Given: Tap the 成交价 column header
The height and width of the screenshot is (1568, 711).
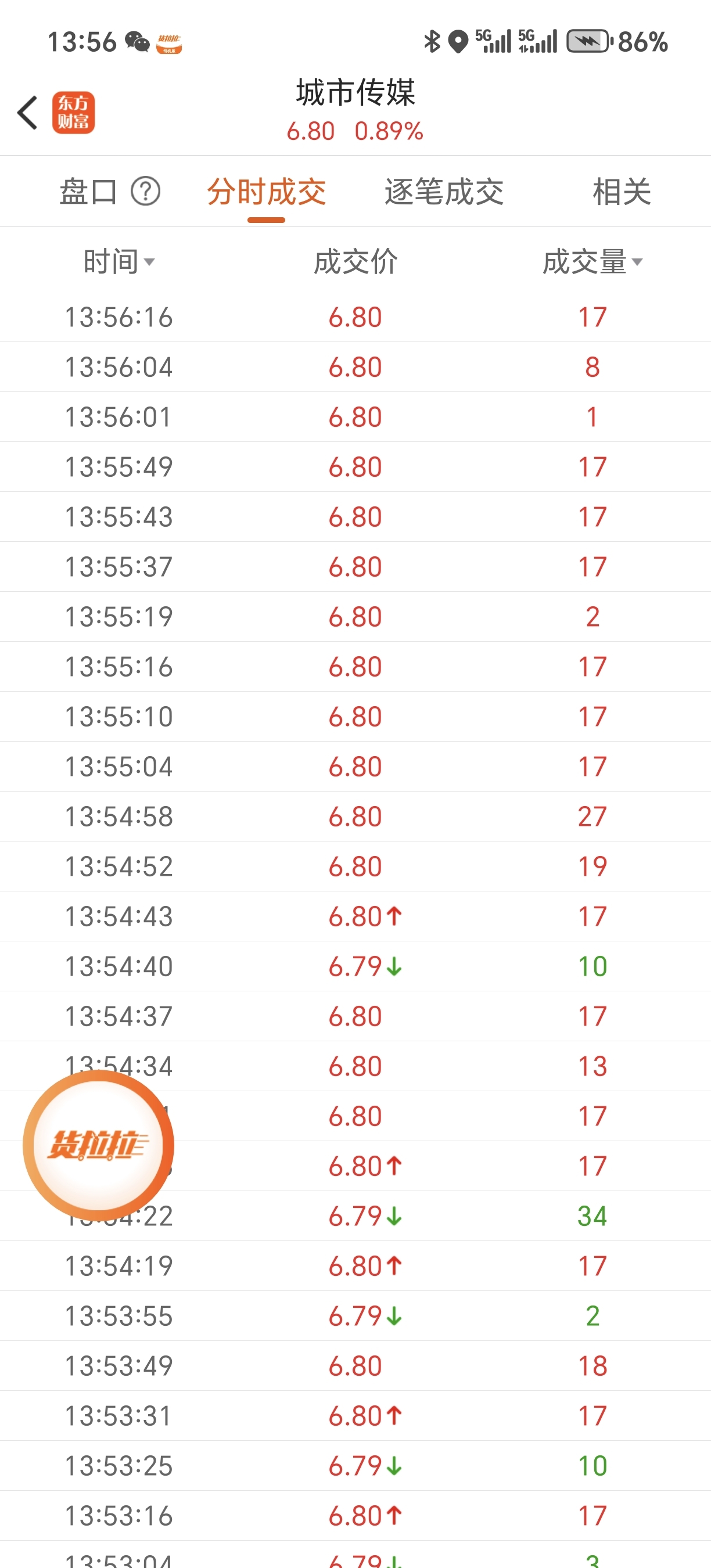Looking at the screenshot, I should pos(355,262).
